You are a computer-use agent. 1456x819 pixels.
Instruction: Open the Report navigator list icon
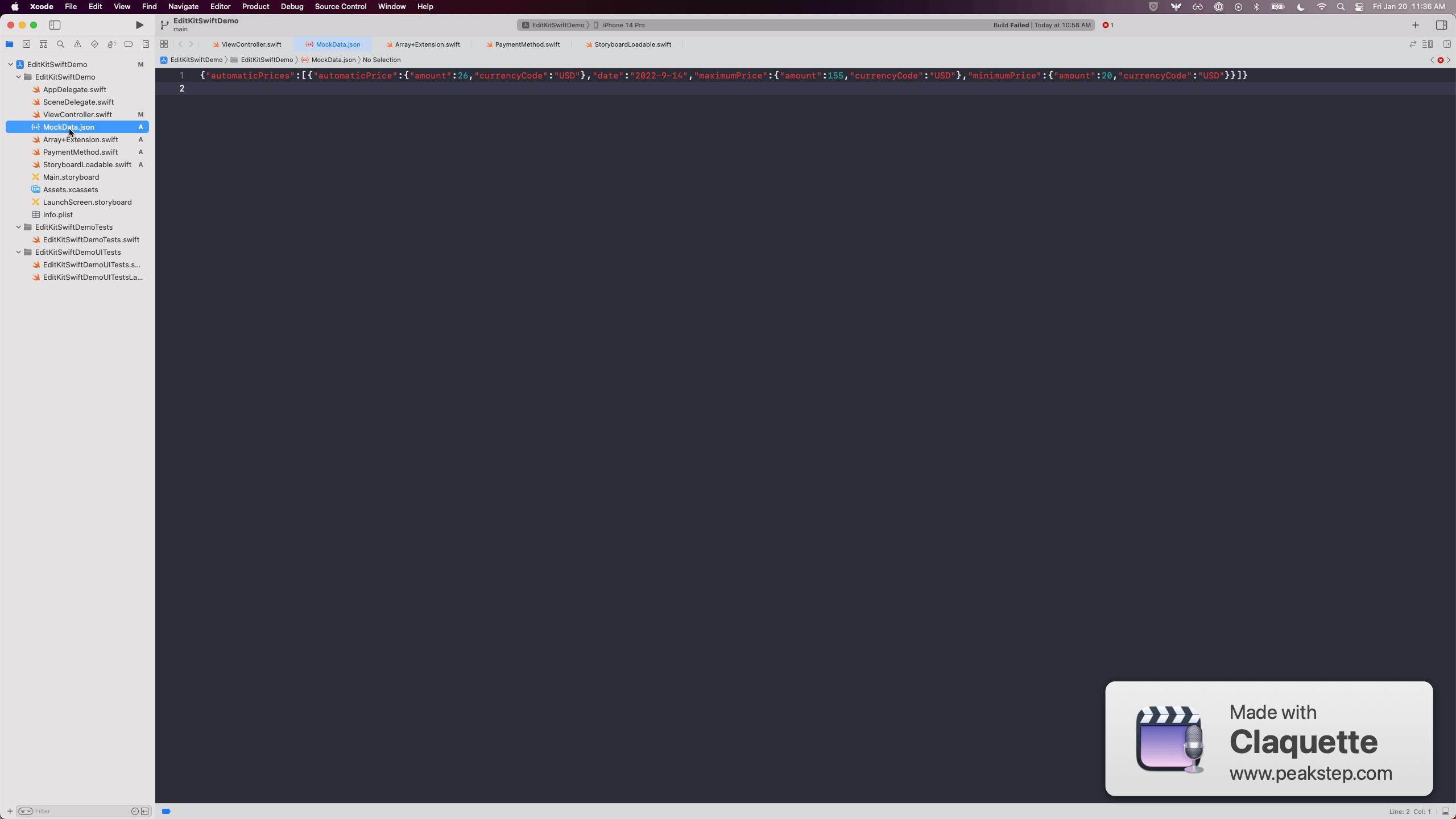(x=146, y=44)
